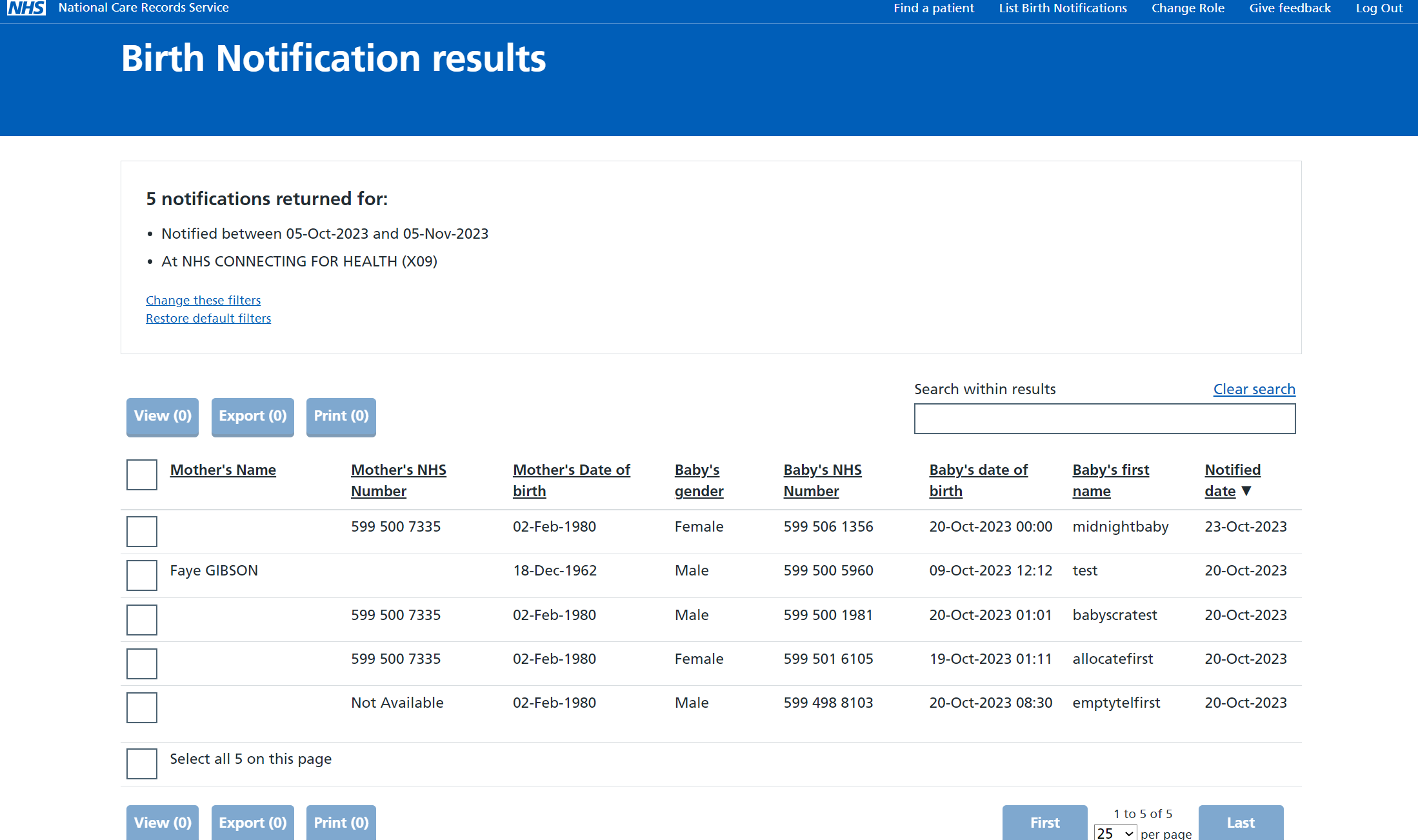
Task: Click the top View (0) button
Action: tap(163, 416)
